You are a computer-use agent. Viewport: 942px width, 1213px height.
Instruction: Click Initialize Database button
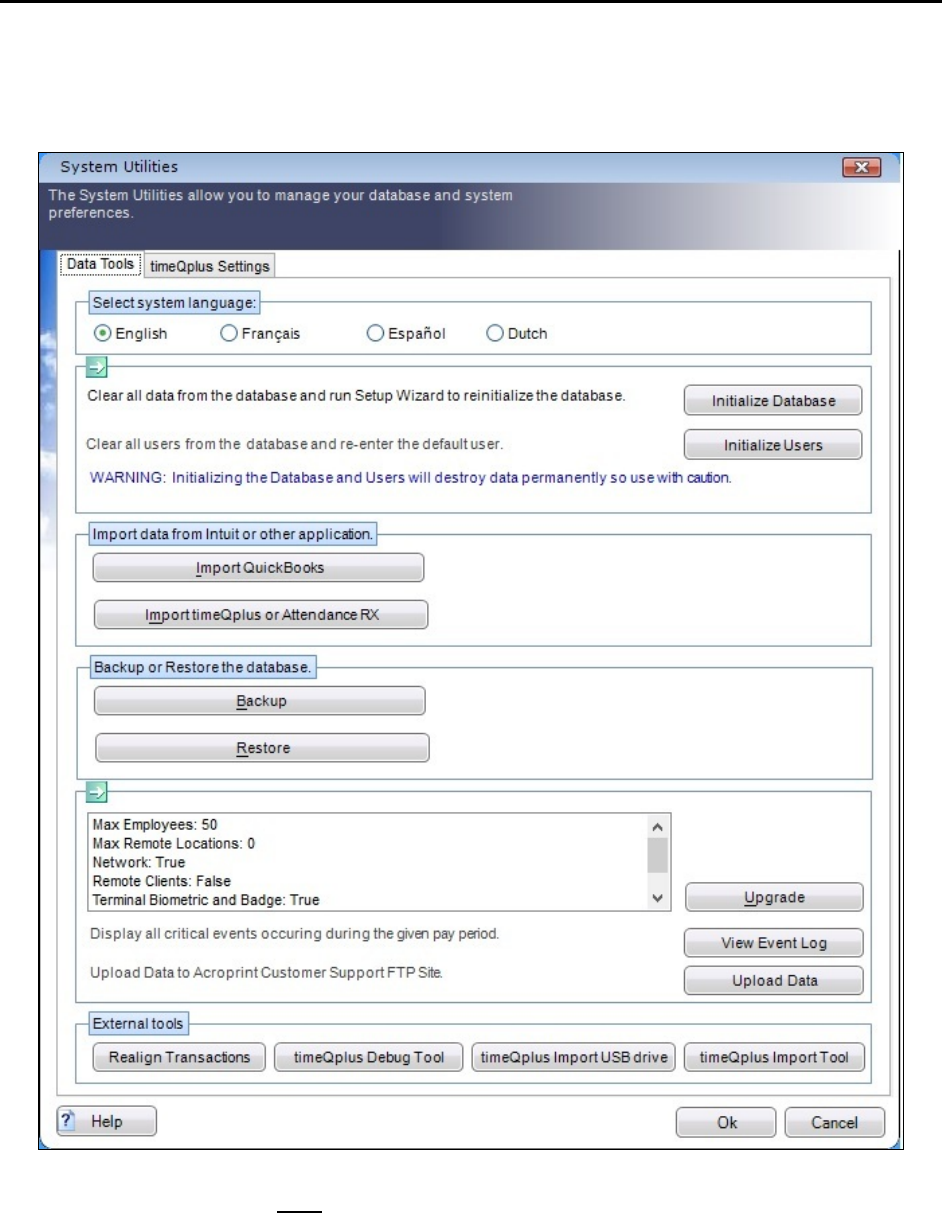point(773,401)
